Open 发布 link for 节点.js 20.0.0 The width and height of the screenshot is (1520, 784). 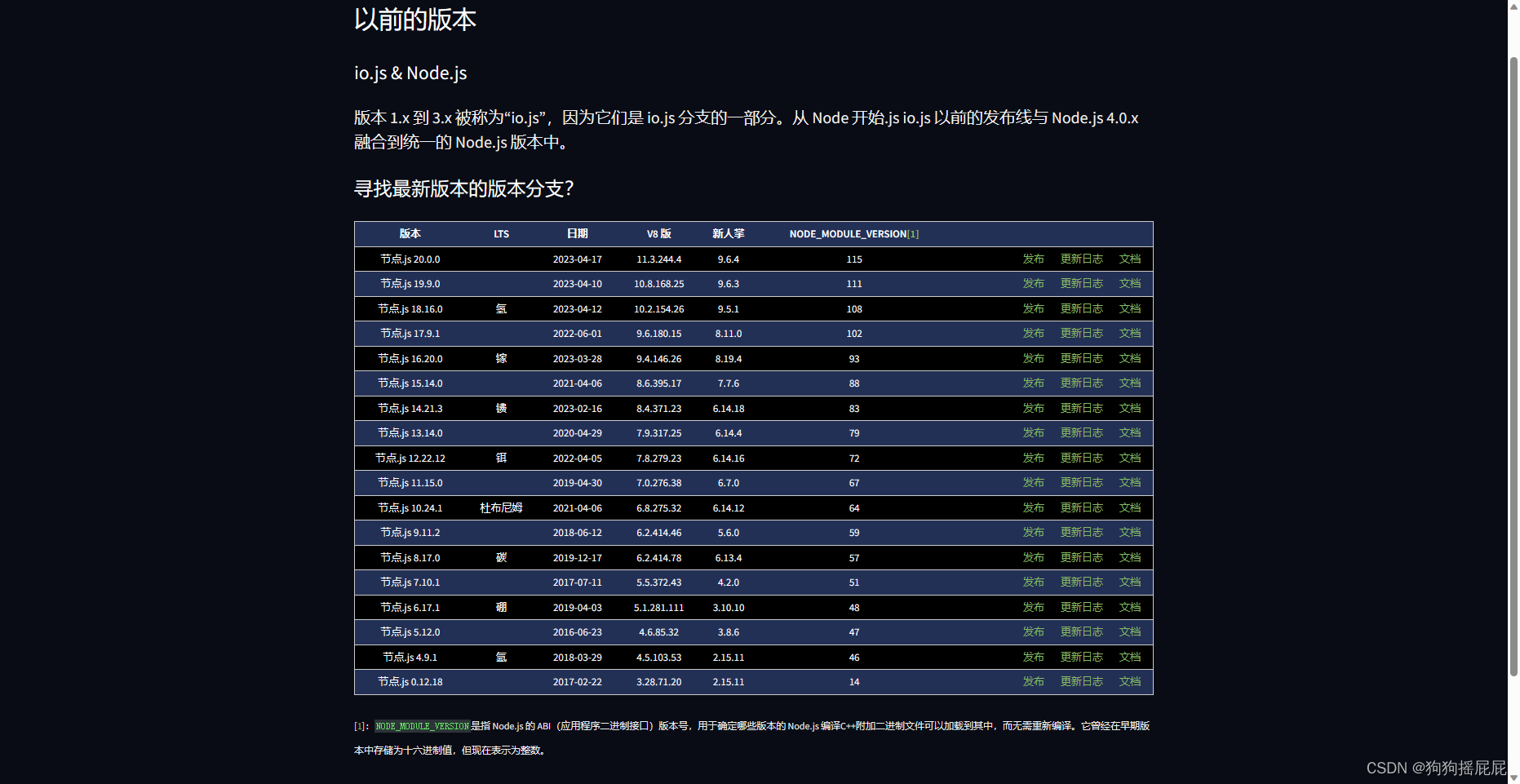1033,259
